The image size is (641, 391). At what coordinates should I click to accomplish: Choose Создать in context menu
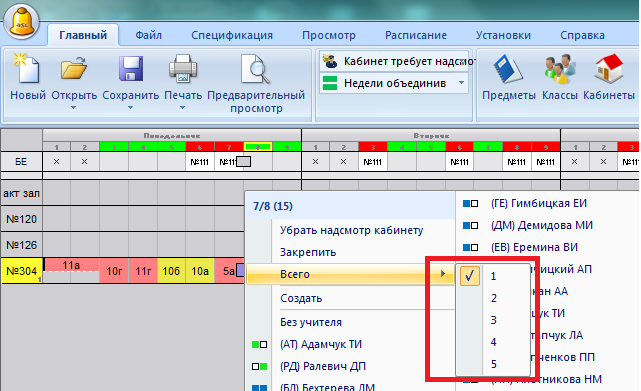click(x=351, y=298)
